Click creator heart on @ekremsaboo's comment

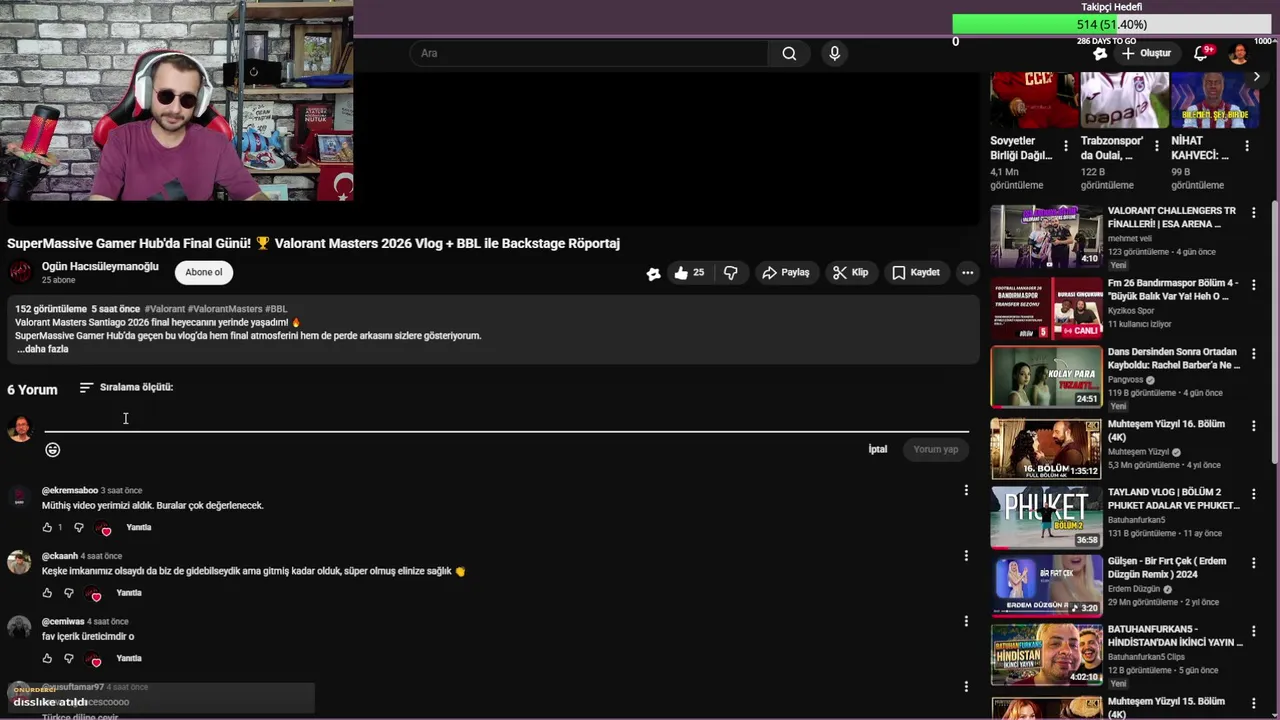click(x=104, y=528)
